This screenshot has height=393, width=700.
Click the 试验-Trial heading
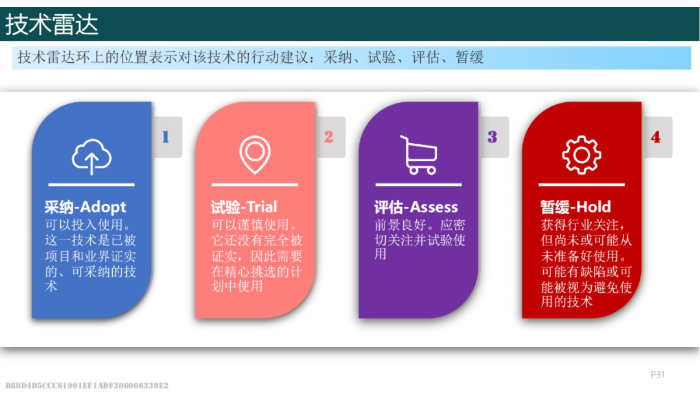[x=244, y=207]
